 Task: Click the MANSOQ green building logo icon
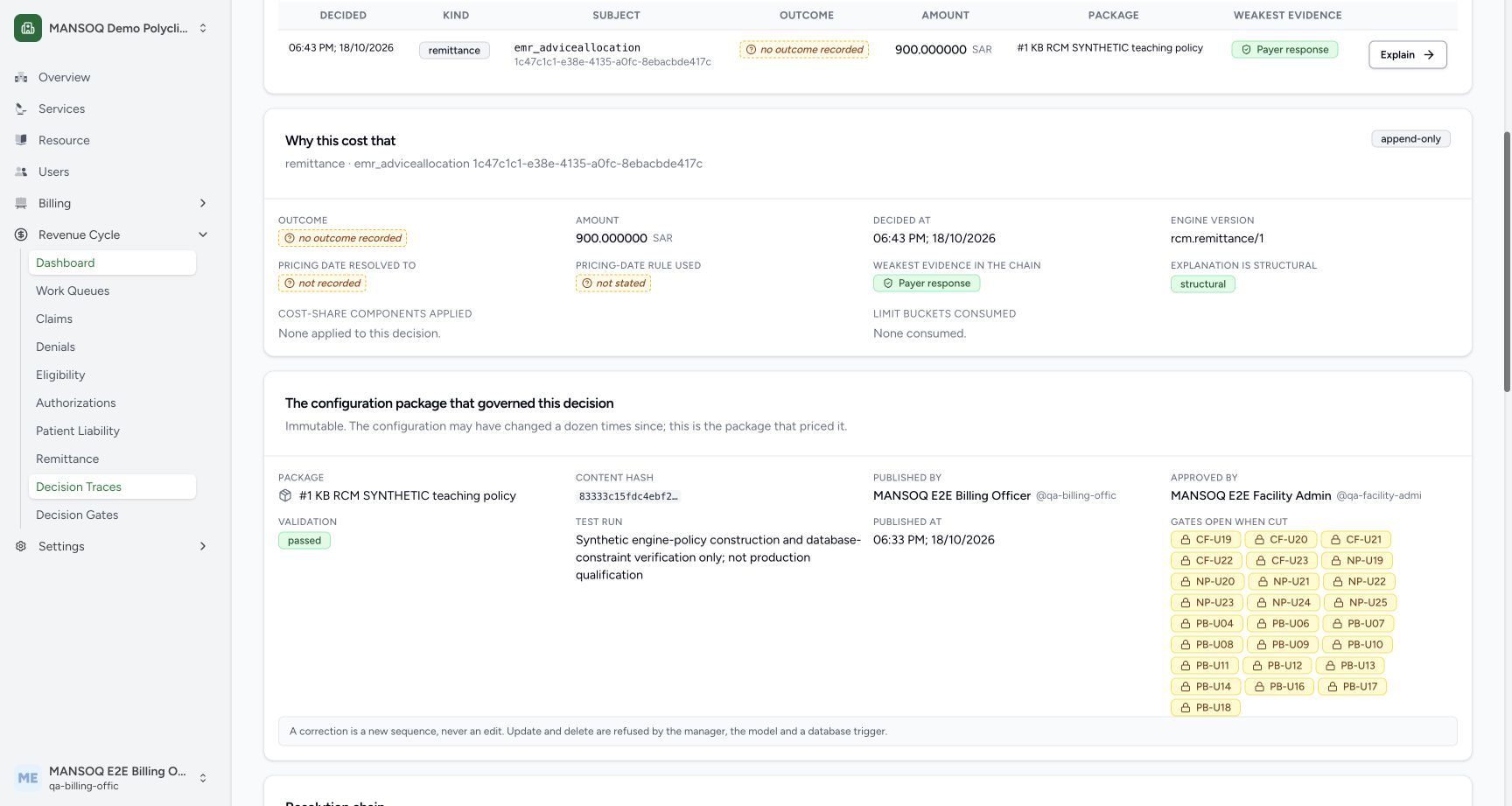[x=28, y=28]
